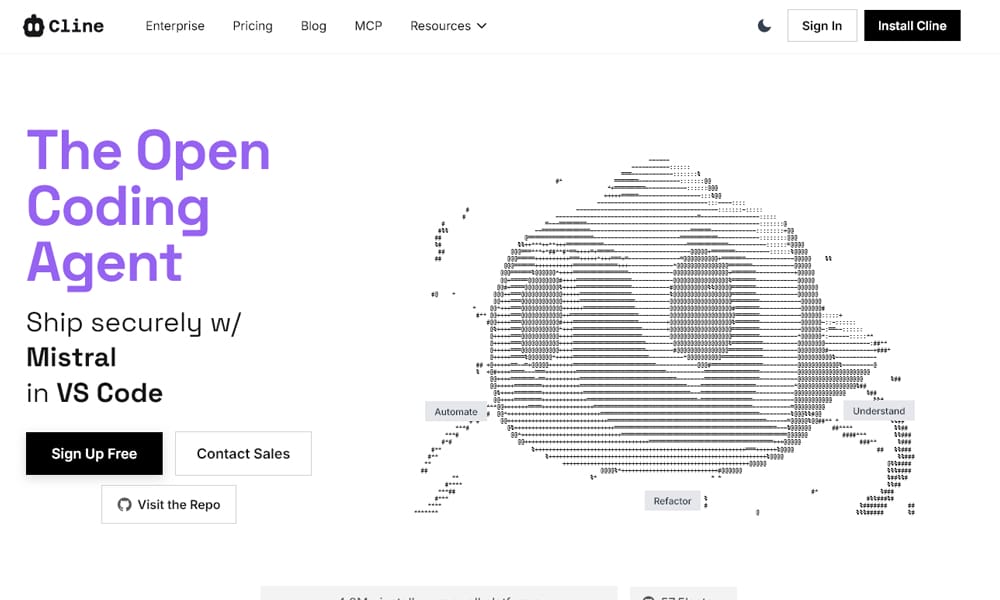Open the Blog link in navigation
The width and height of the screenshot is (1000, 600).
[x=313, y=26]
